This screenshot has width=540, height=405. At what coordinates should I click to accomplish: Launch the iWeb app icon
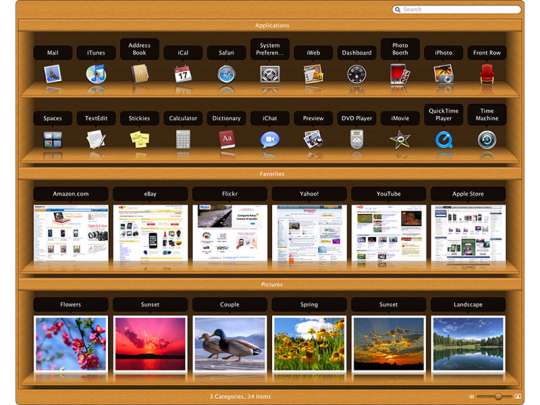(313, 74)
